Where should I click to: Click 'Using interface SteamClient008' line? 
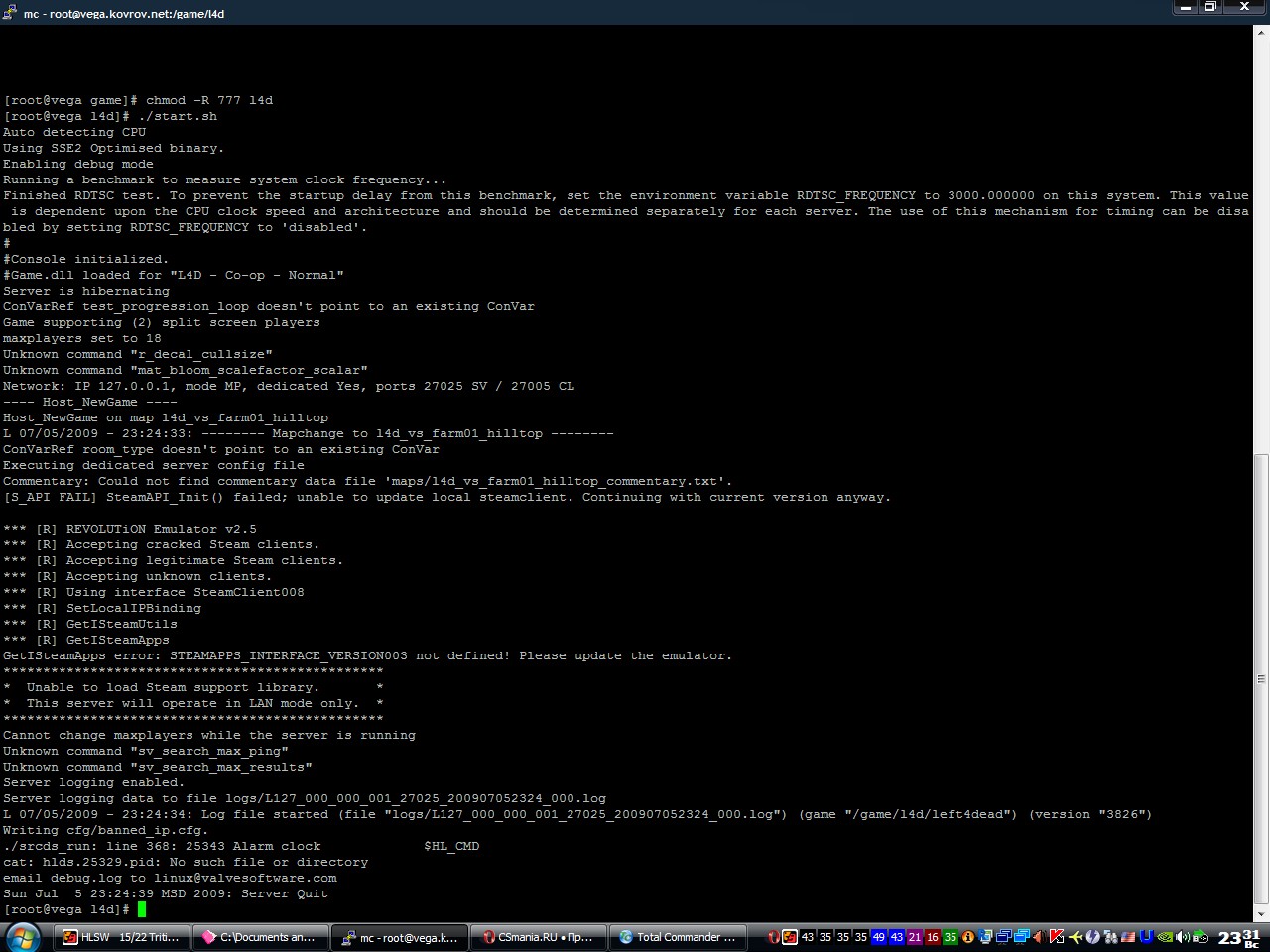[154, 592]
